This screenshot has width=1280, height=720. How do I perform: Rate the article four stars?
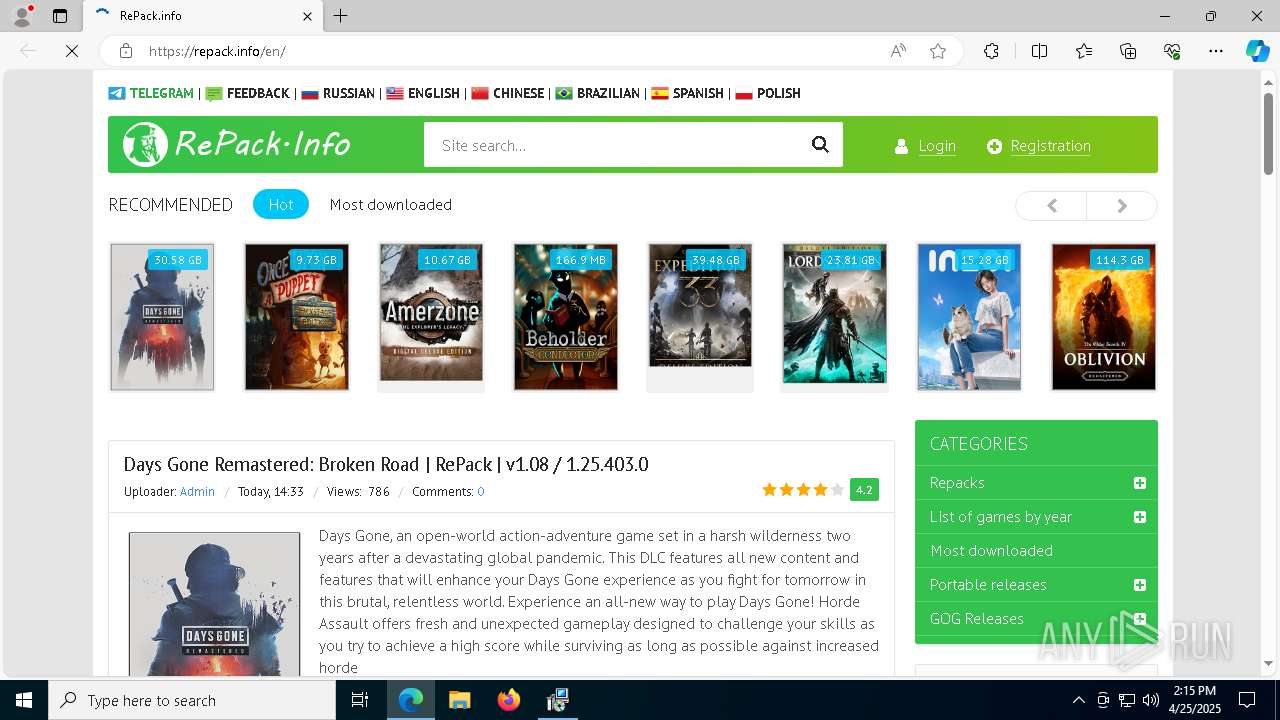tap(820, 490)
